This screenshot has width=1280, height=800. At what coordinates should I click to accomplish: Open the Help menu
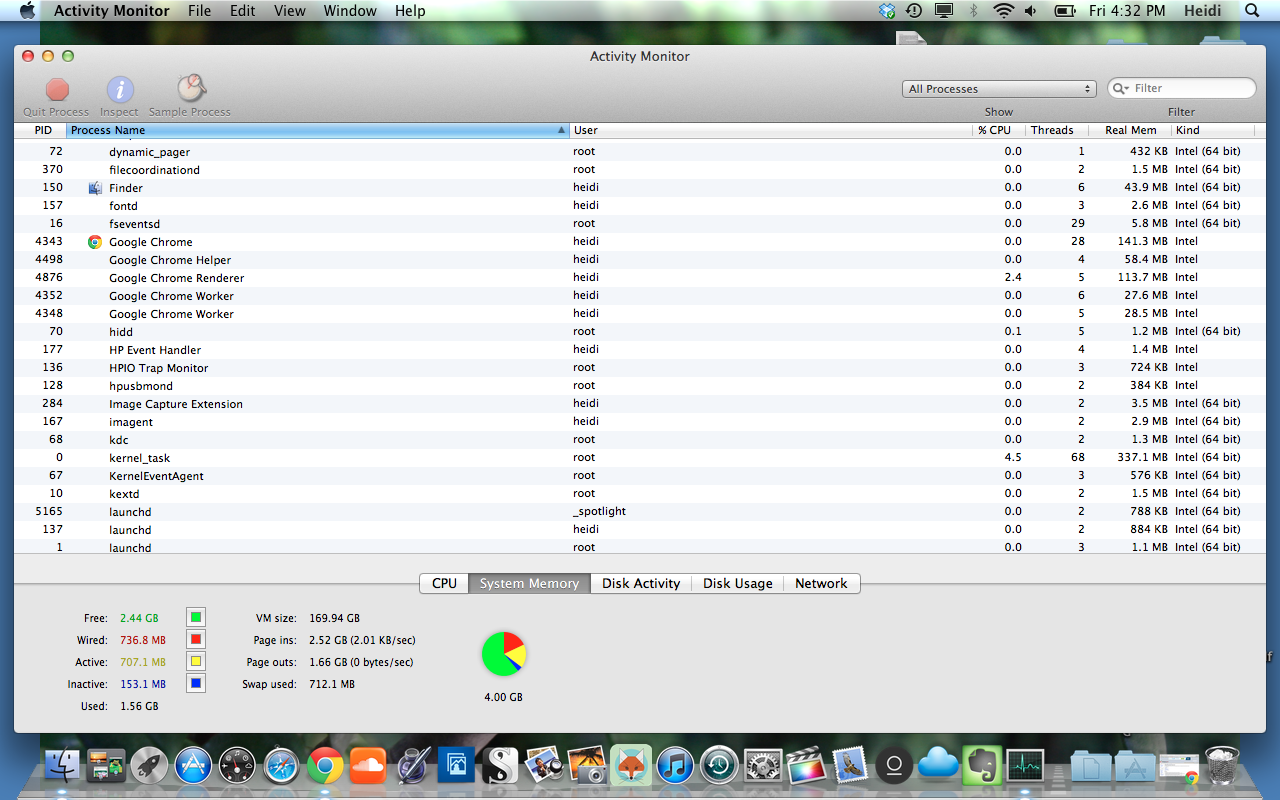(x=410, y=11)
